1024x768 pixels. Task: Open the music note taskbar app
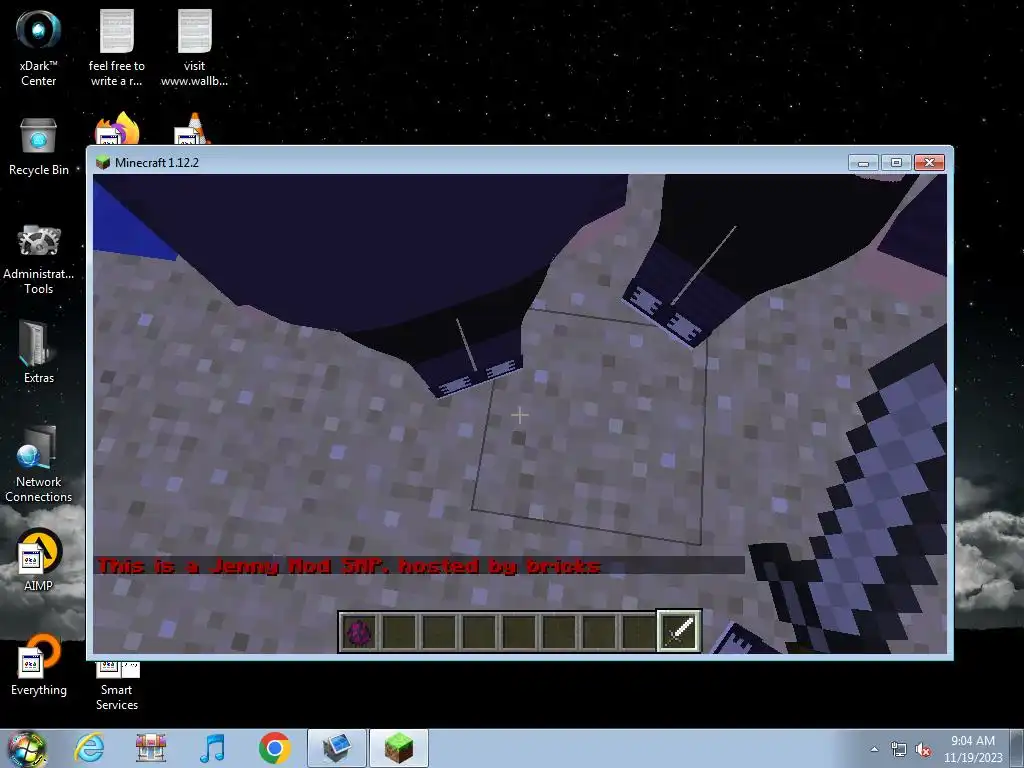(212, 748)
